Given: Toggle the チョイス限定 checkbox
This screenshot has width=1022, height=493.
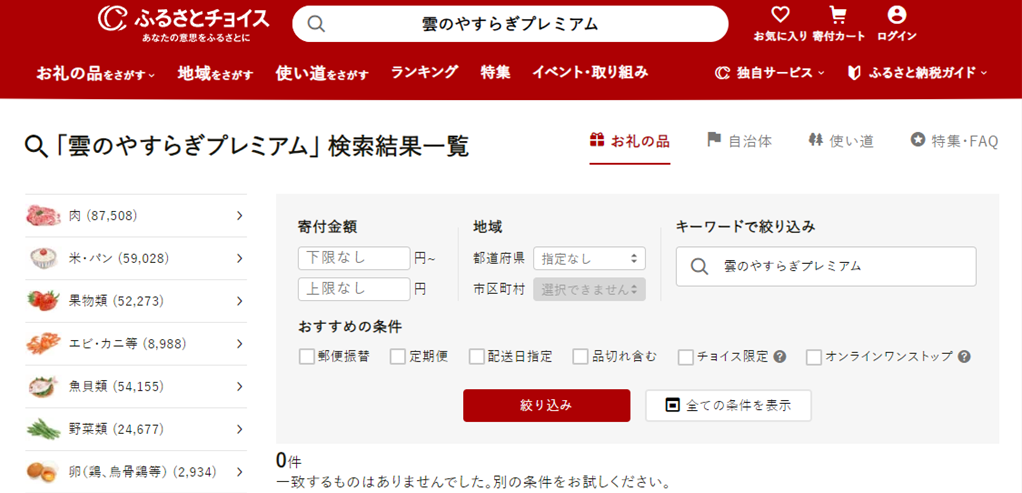Looking at the screenshot, I should coord(686,357).
